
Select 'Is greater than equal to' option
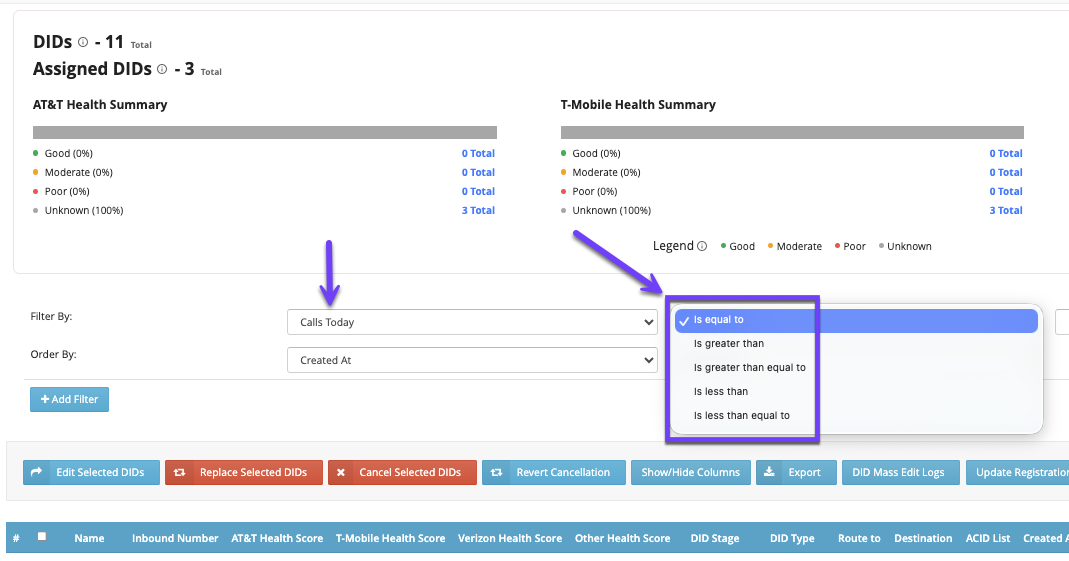[749, 368]
